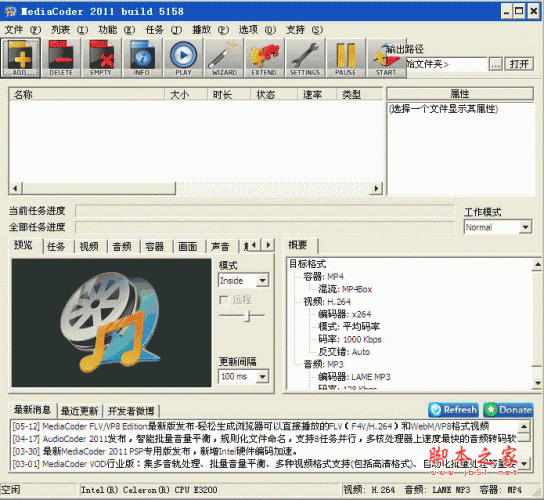
Task: Click the news list scroll up arrow
Action: coord(524,426)
